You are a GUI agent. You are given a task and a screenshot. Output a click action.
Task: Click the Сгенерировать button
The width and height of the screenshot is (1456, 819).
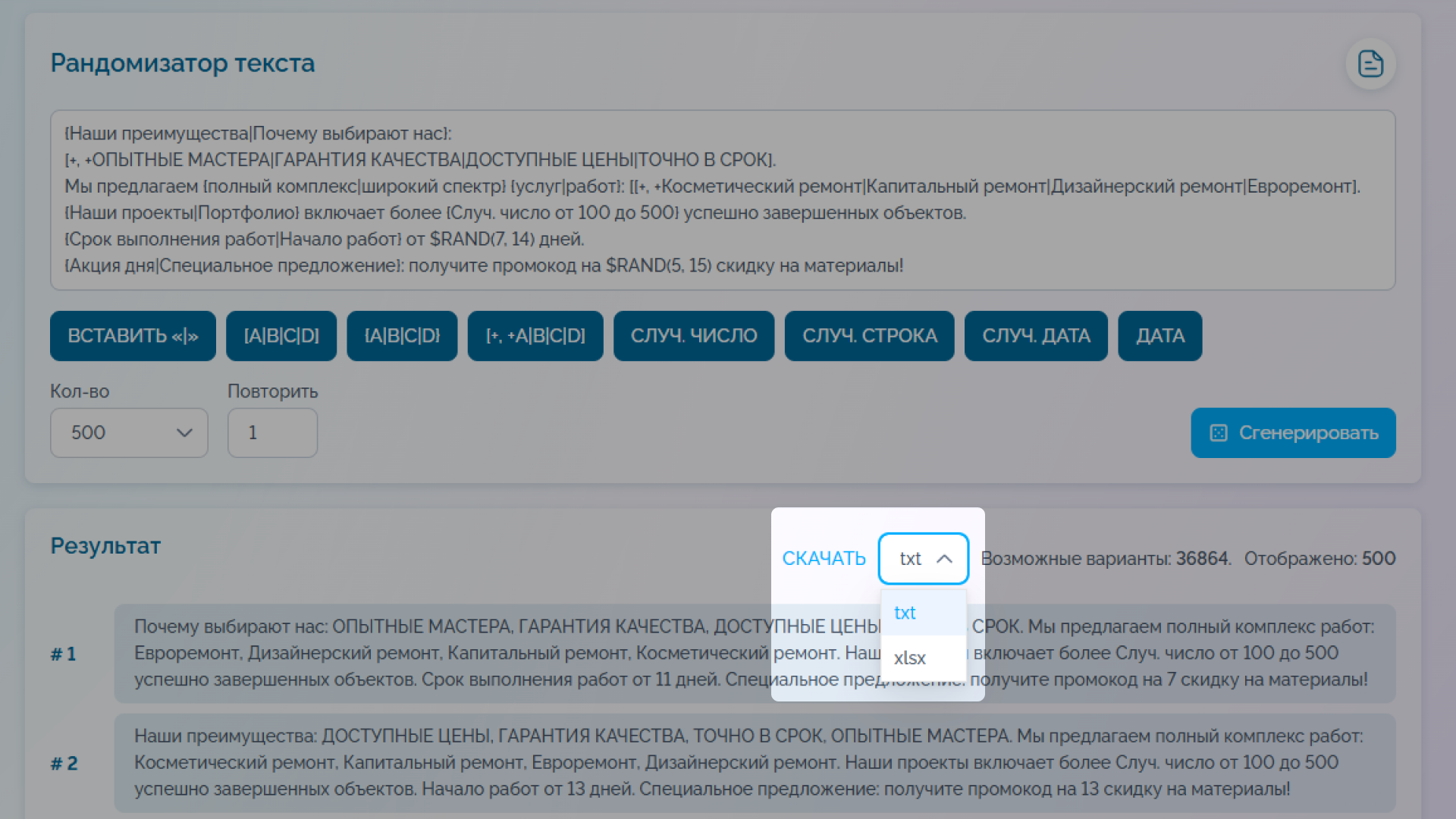click(1293, 433)
